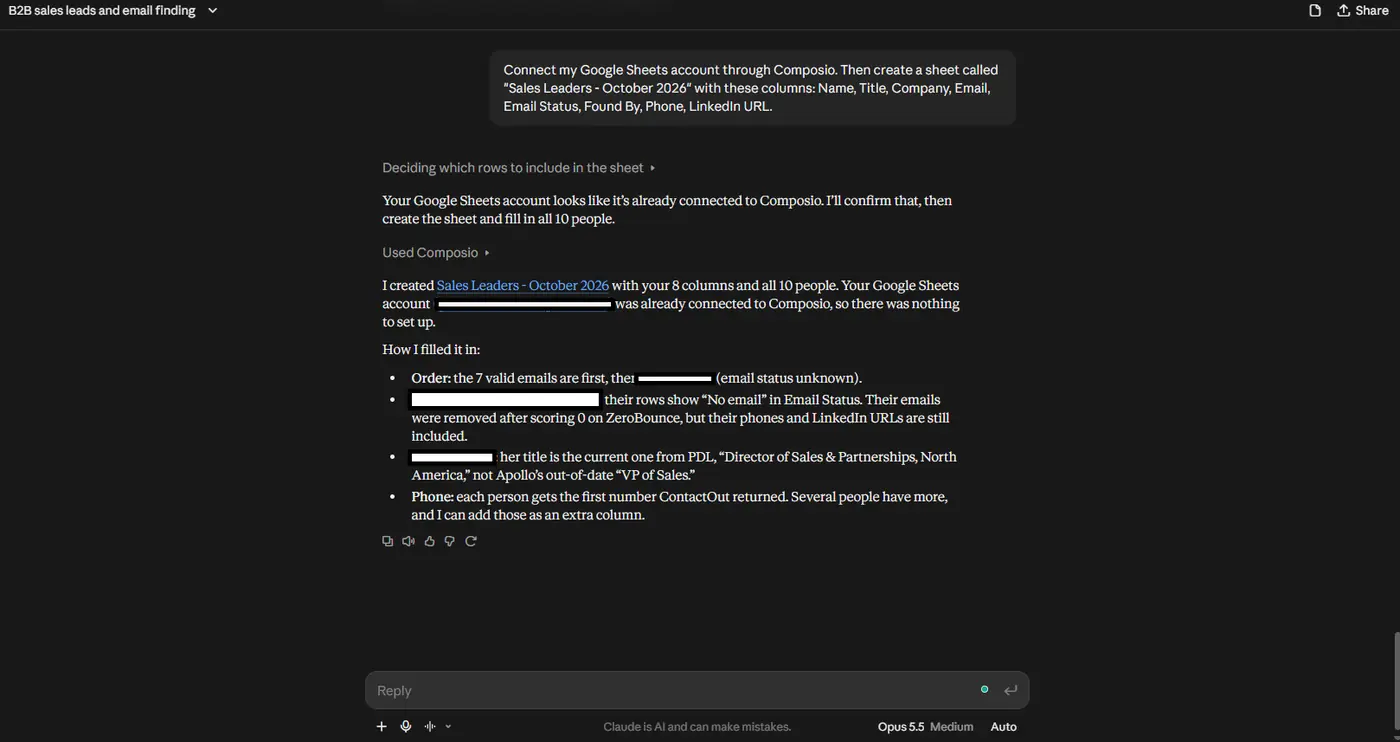Give the response a thumbs down
1400x742 pixels.
[x=450, y=541]
